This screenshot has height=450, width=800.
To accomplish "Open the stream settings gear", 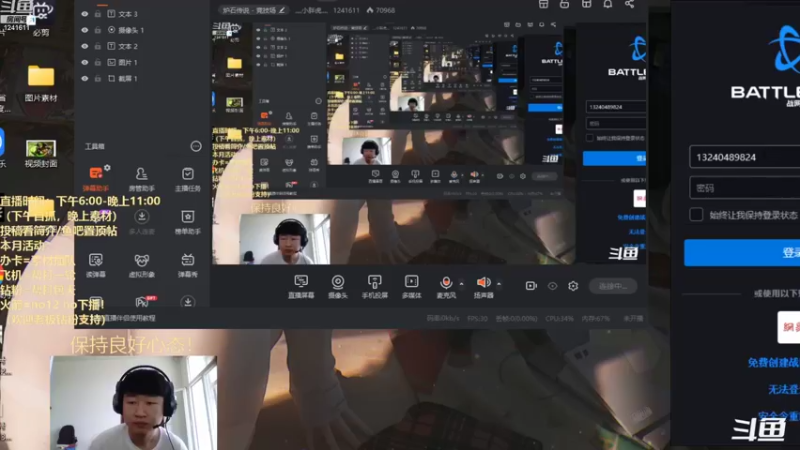I will click(573, 286).
